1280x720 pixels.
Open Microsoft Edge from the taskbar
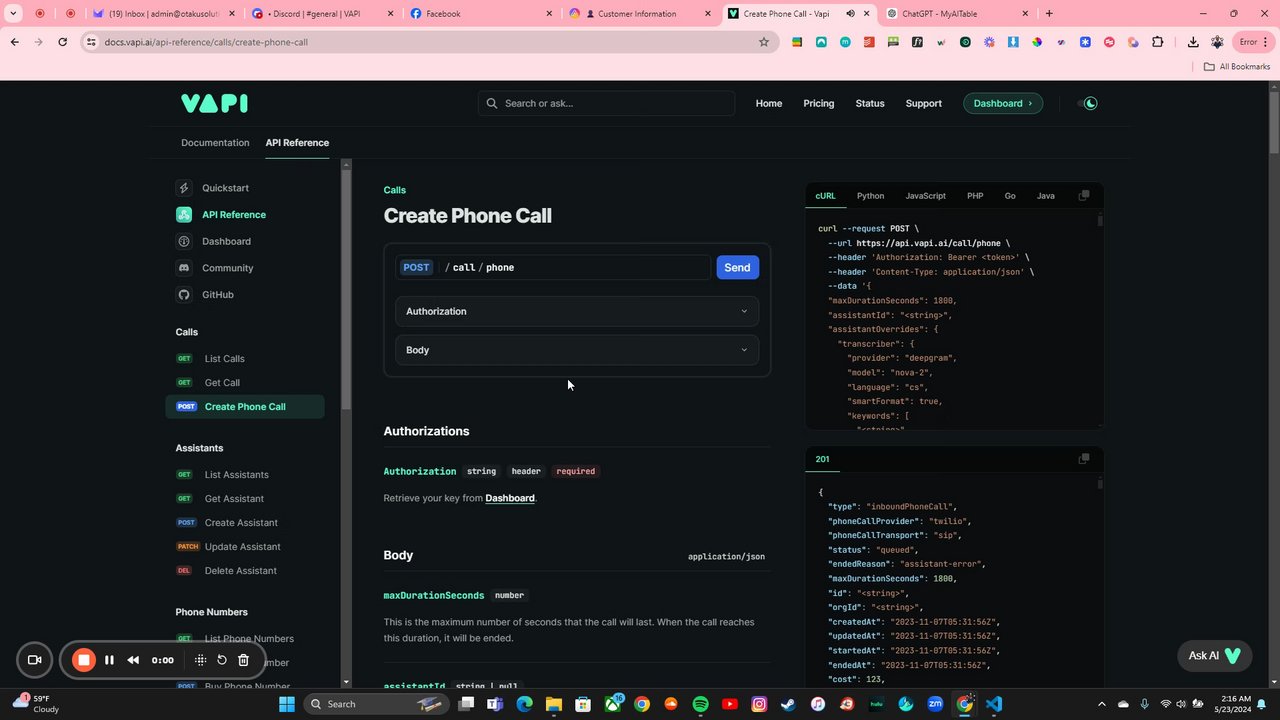(525, 704)
